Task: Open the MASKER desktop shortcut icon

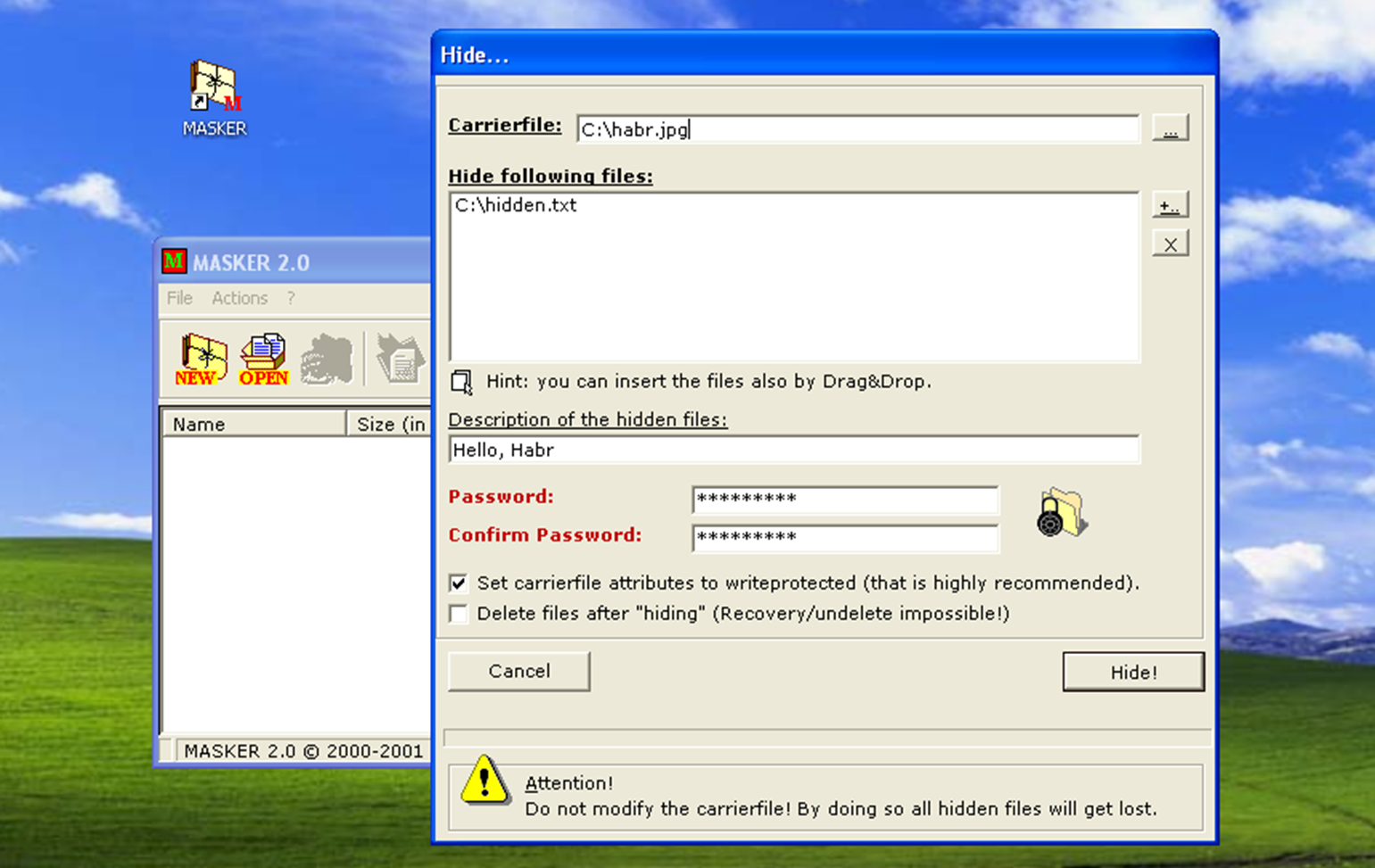Action: pos(214,98)
